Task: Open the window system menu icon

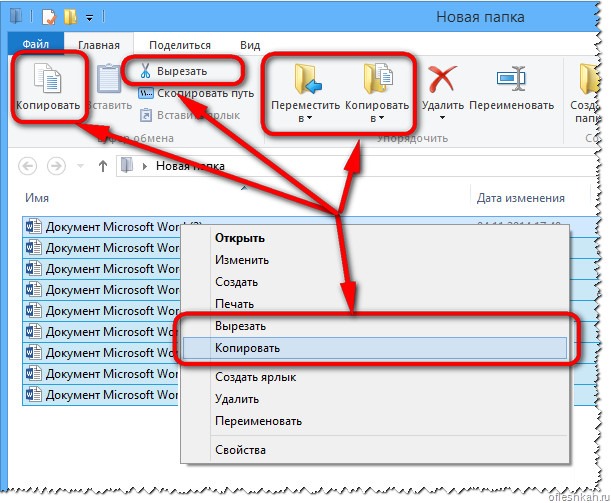Action: [16, 17]
